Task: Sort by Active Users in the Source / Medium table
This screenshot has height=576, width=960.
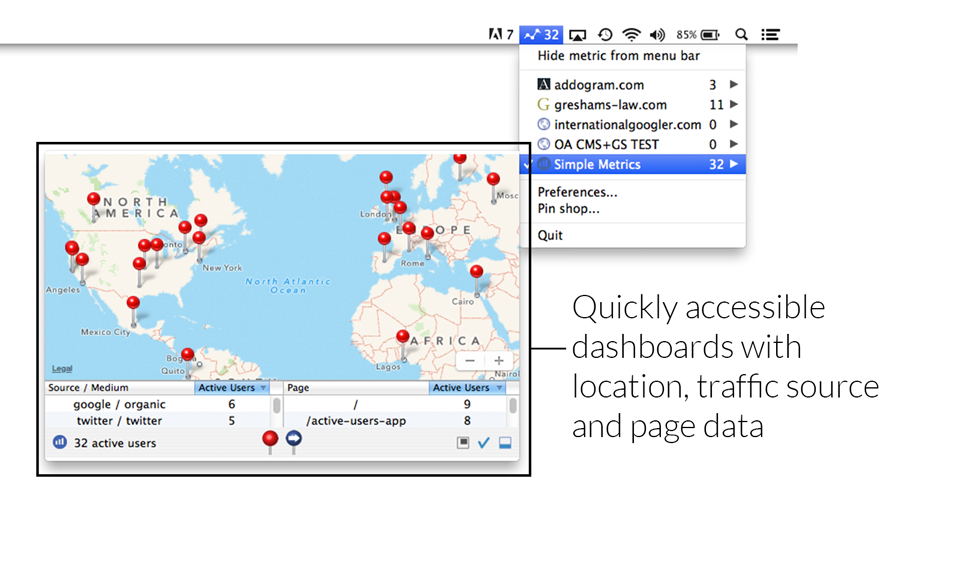Action: 232,387
